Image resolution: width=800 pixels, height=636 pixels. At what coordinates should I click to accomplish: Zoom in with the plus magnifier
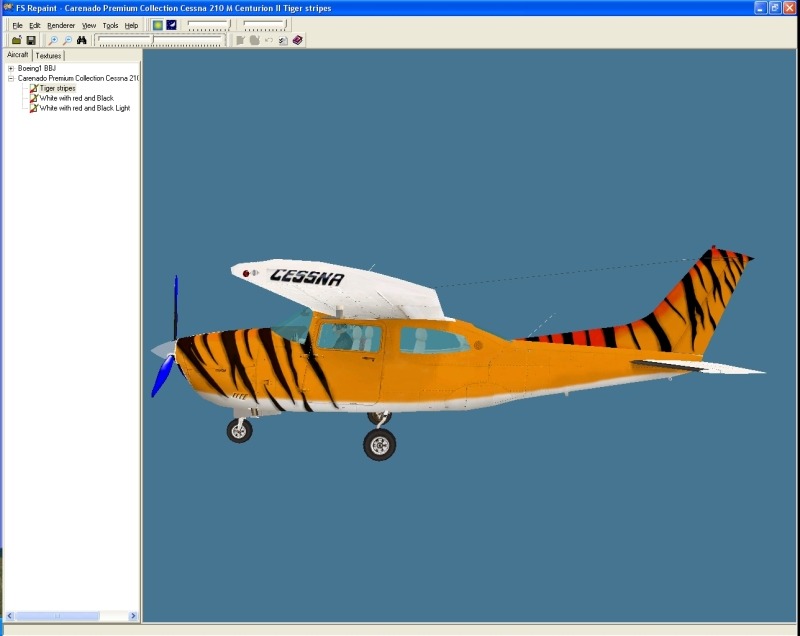53,40
